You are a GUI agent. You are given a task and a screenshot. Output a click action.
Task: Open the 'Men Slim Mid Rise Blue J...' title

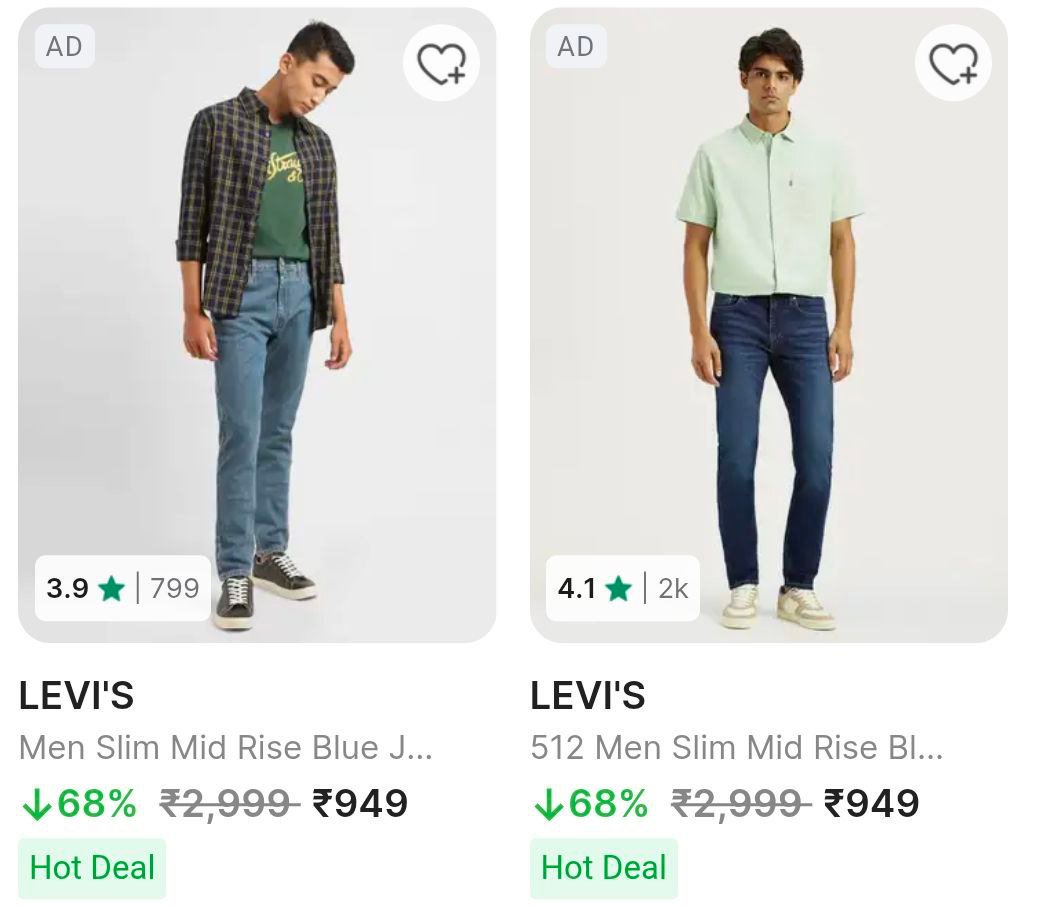(x=226, y=748)
